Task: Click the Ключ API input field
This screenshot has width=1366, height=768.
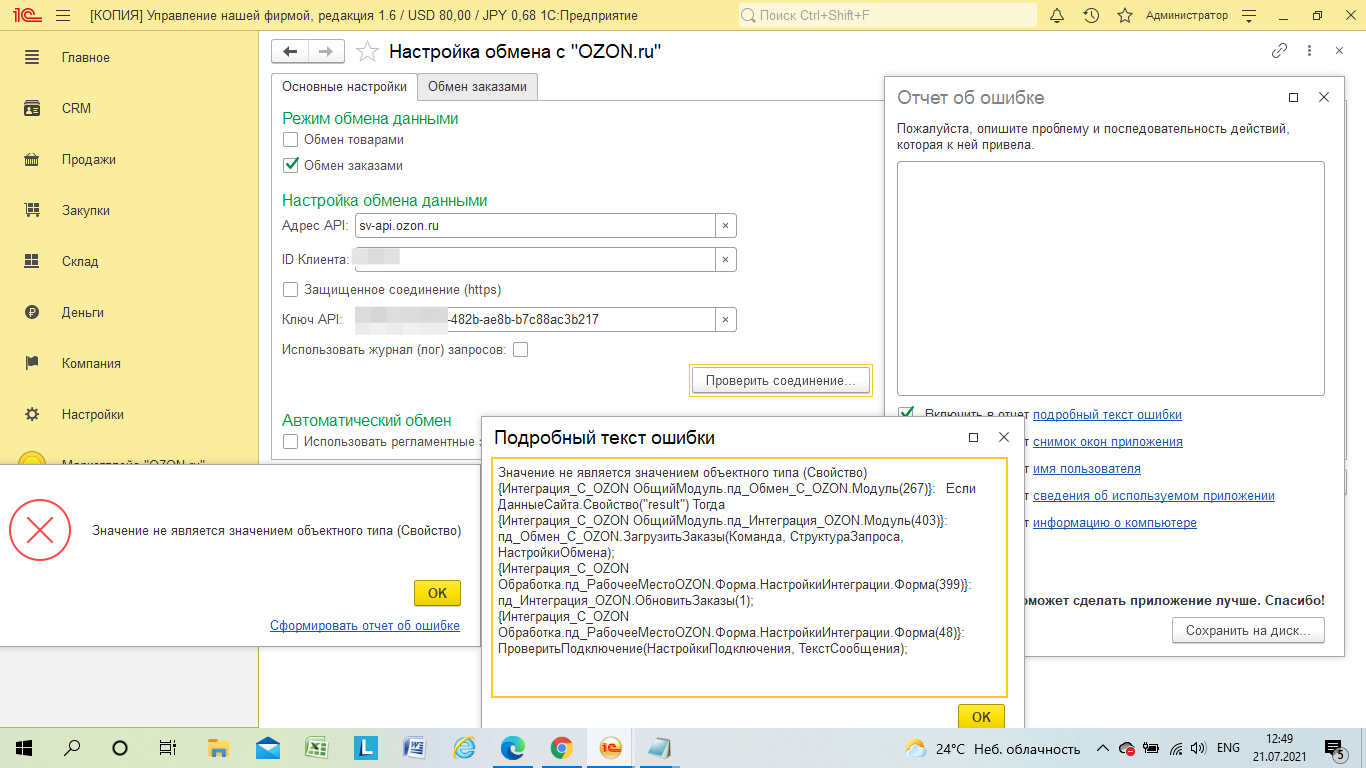Action: [535, 320]
